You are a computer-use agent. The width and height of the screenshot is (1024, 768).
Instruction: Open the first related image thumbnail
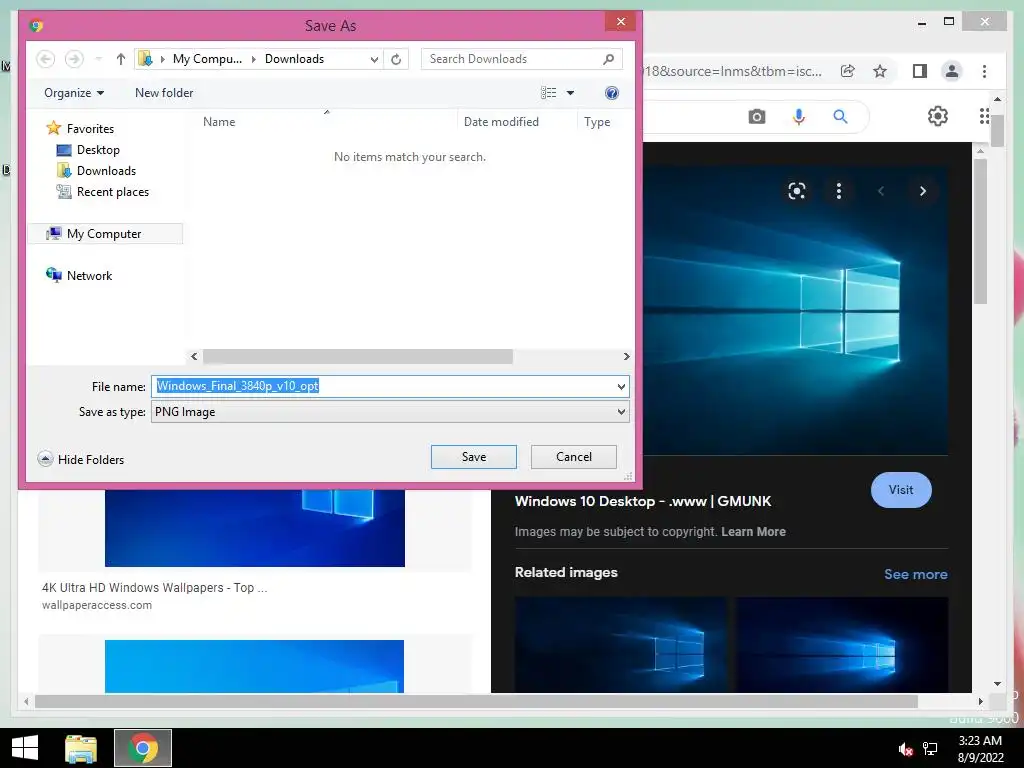click(x=620, y=645)
